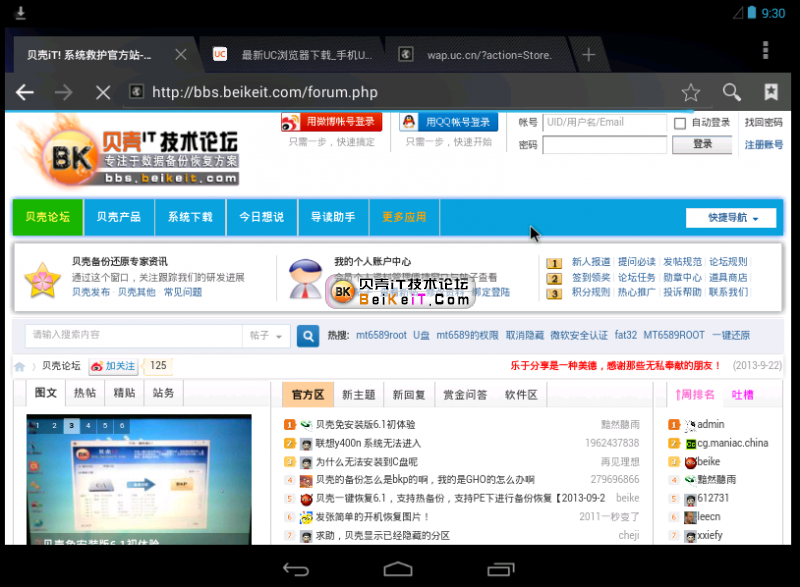Viewport: 800px width, 587px height.
Task: Select the 站务 tab
Action: [163, 393]
